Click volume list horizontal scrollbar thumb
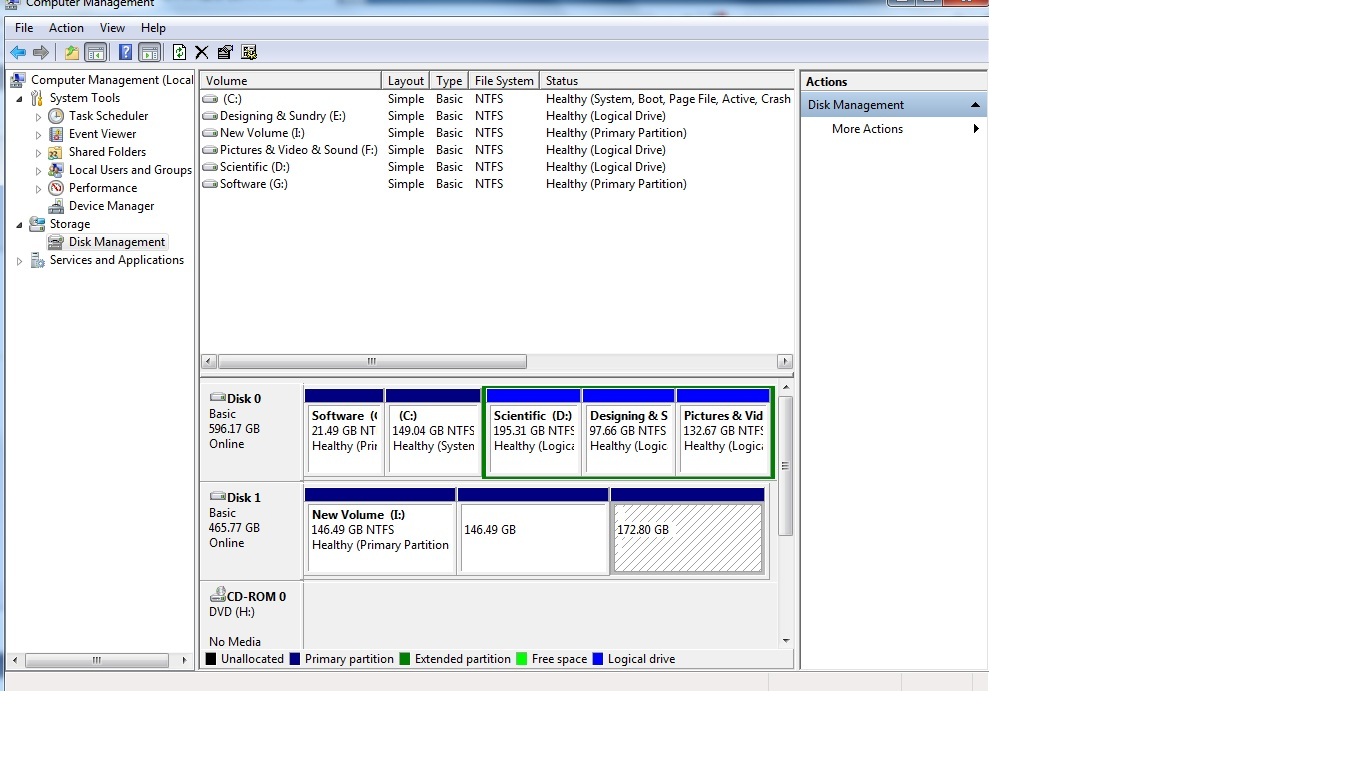The image size is (1366, 768). (372, 362)
